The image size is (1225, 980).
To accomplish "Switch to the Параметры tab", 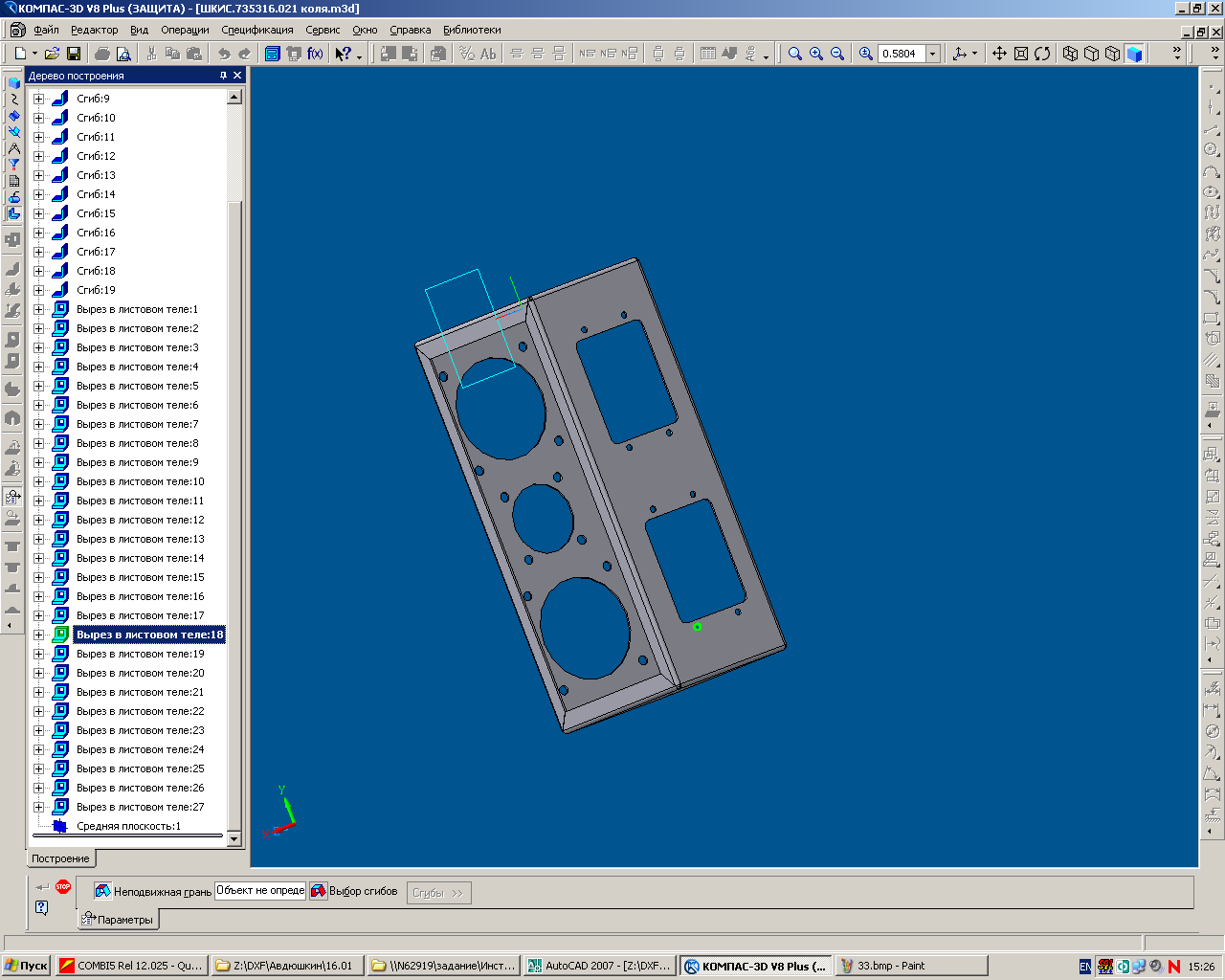I will click(119, 920).
